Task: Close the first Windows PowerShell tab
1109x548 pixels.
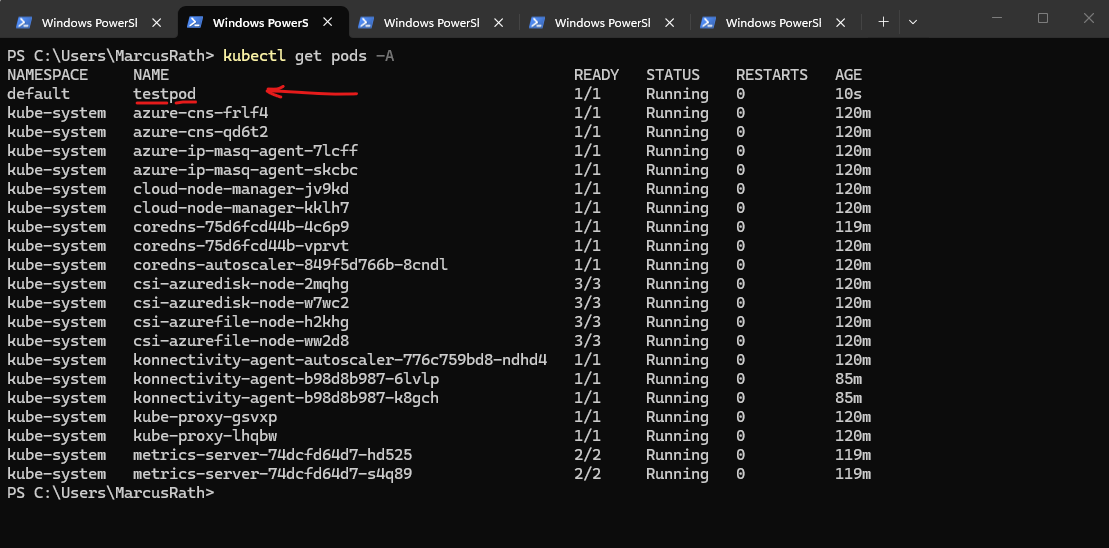Action: tap(155, 22)
